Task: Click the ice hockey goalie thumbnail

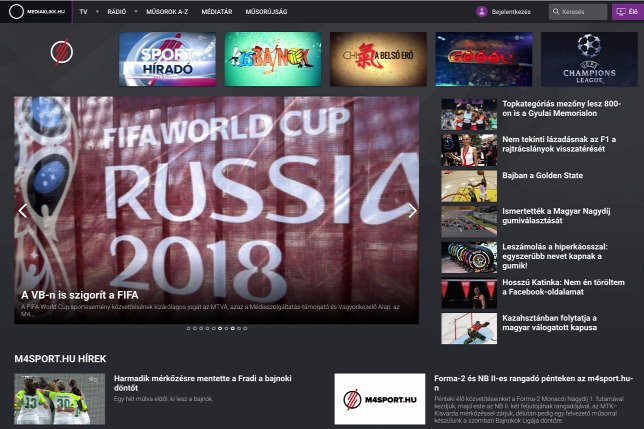Action: (469, 328)
